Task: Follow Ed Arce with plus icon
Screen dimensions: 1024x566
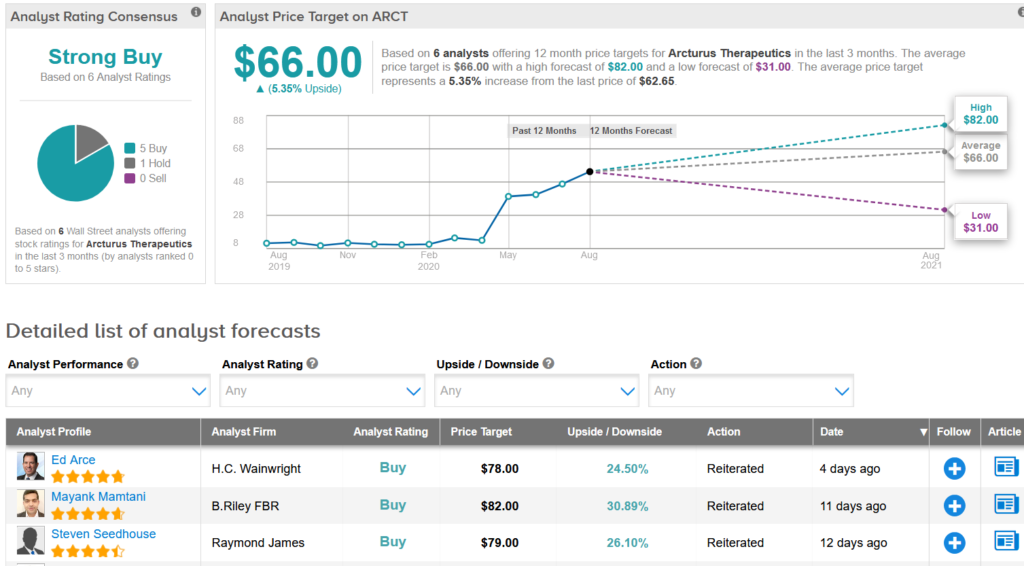Action: [954, 468]
